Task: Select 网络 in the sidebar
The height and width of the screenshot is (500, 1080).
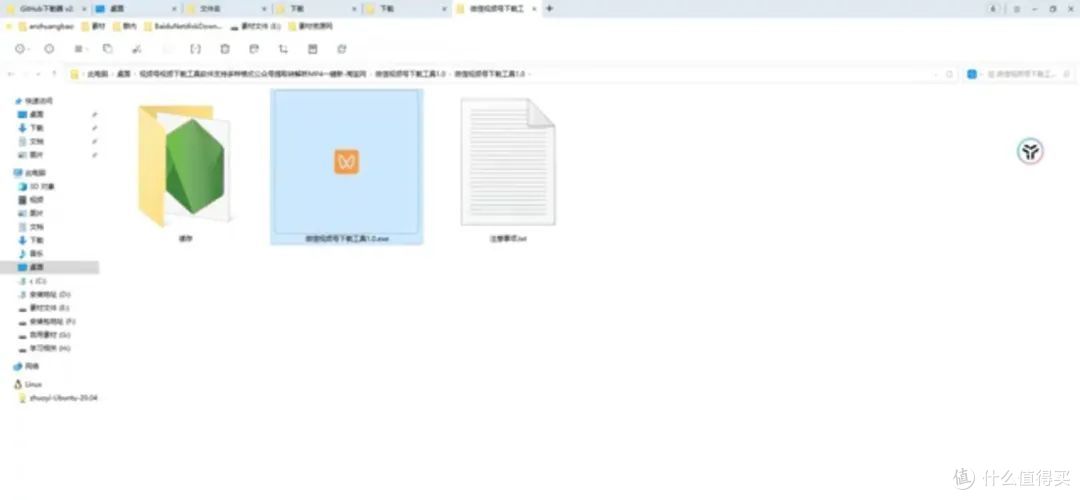Action: pyautogui.click(x=32, y=366)
